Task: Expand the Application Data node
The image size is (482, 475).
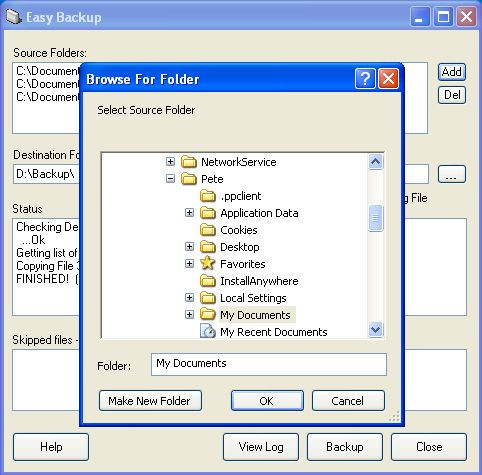Action: pos(189,213)
